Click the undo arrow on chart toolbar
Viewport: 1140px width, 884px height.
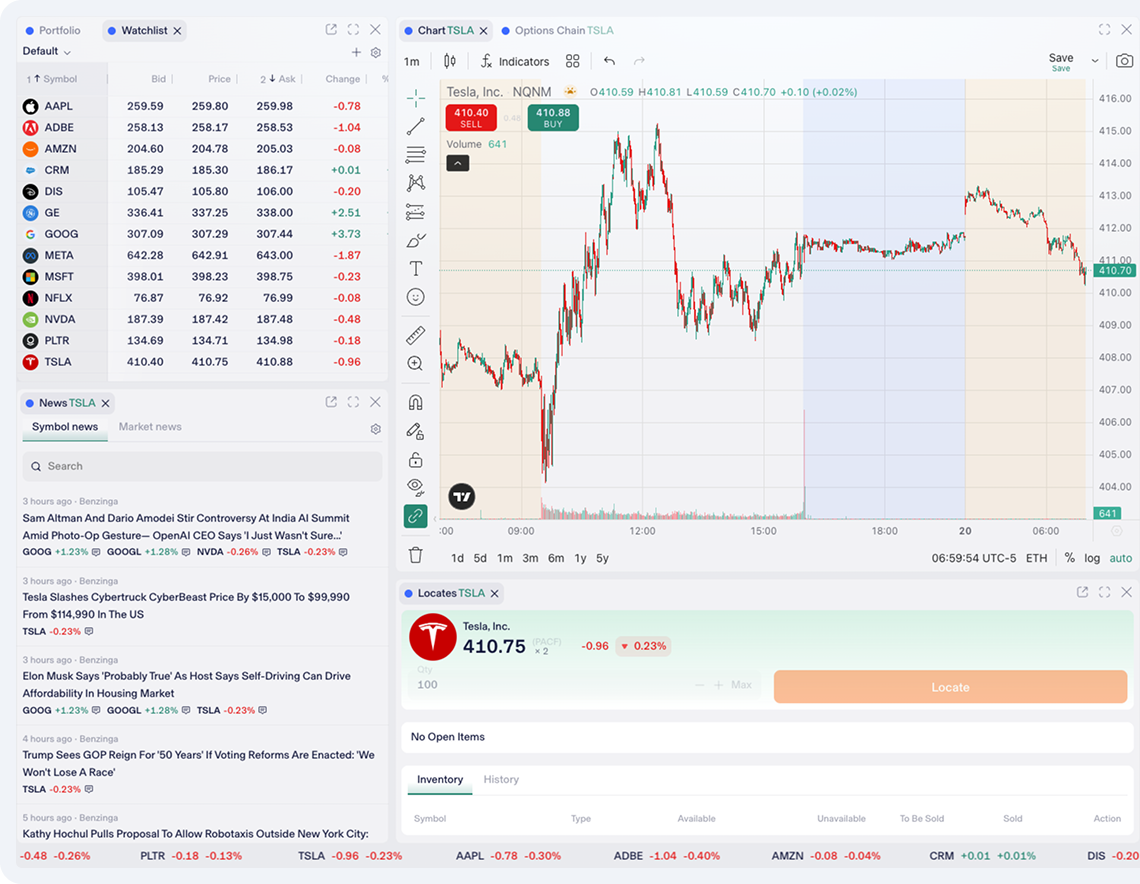click(609, 61)
